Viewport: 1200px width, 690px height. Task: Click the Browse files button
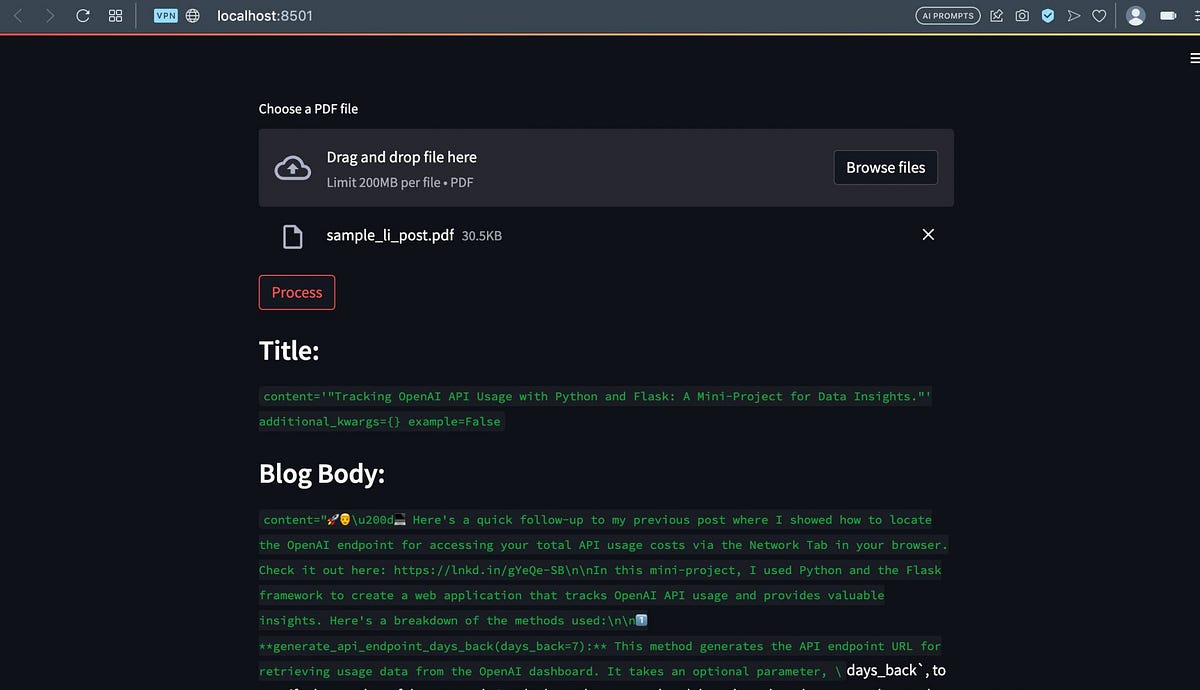tap(885, 167)
